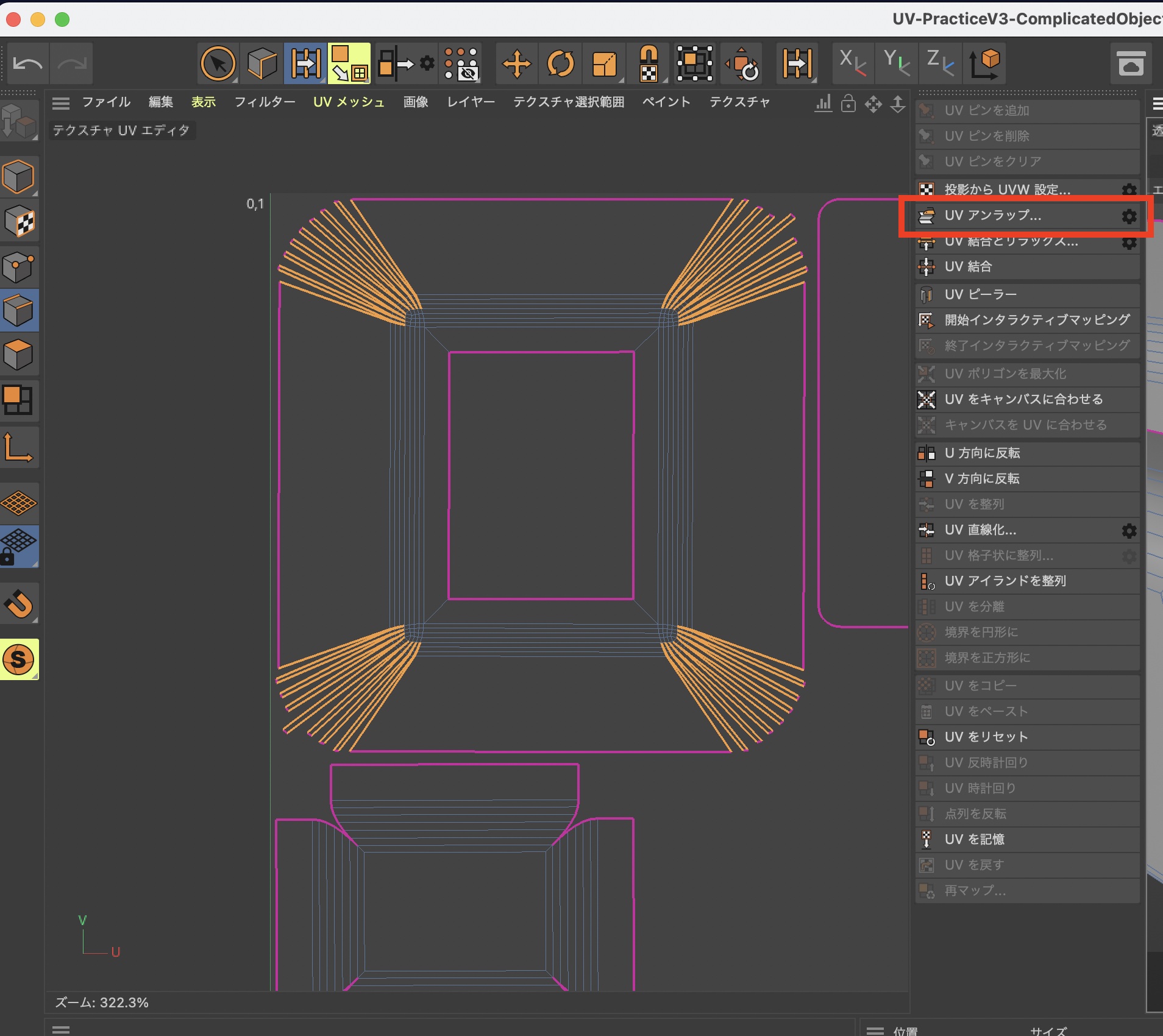Select the Live Selection tool
The height and width of the screenshot is (1036, 1163).
[218, 63]
